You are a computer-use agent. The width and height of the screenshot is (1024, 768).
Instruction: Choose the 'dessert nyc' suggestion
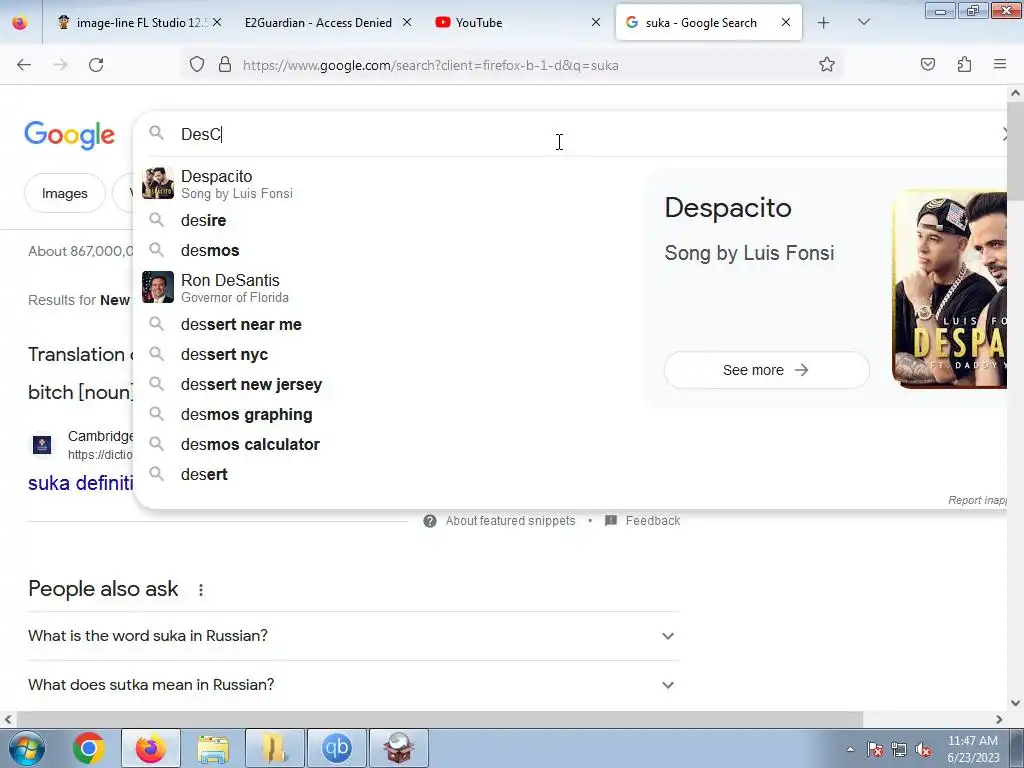tap(392, 355)
